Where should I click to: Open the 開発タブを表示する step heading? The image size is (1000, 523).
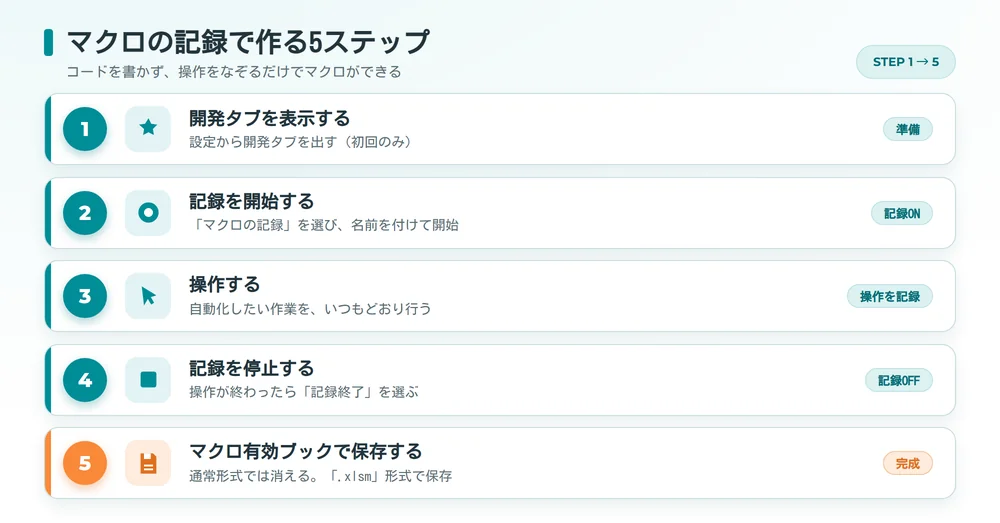point(270,119)
